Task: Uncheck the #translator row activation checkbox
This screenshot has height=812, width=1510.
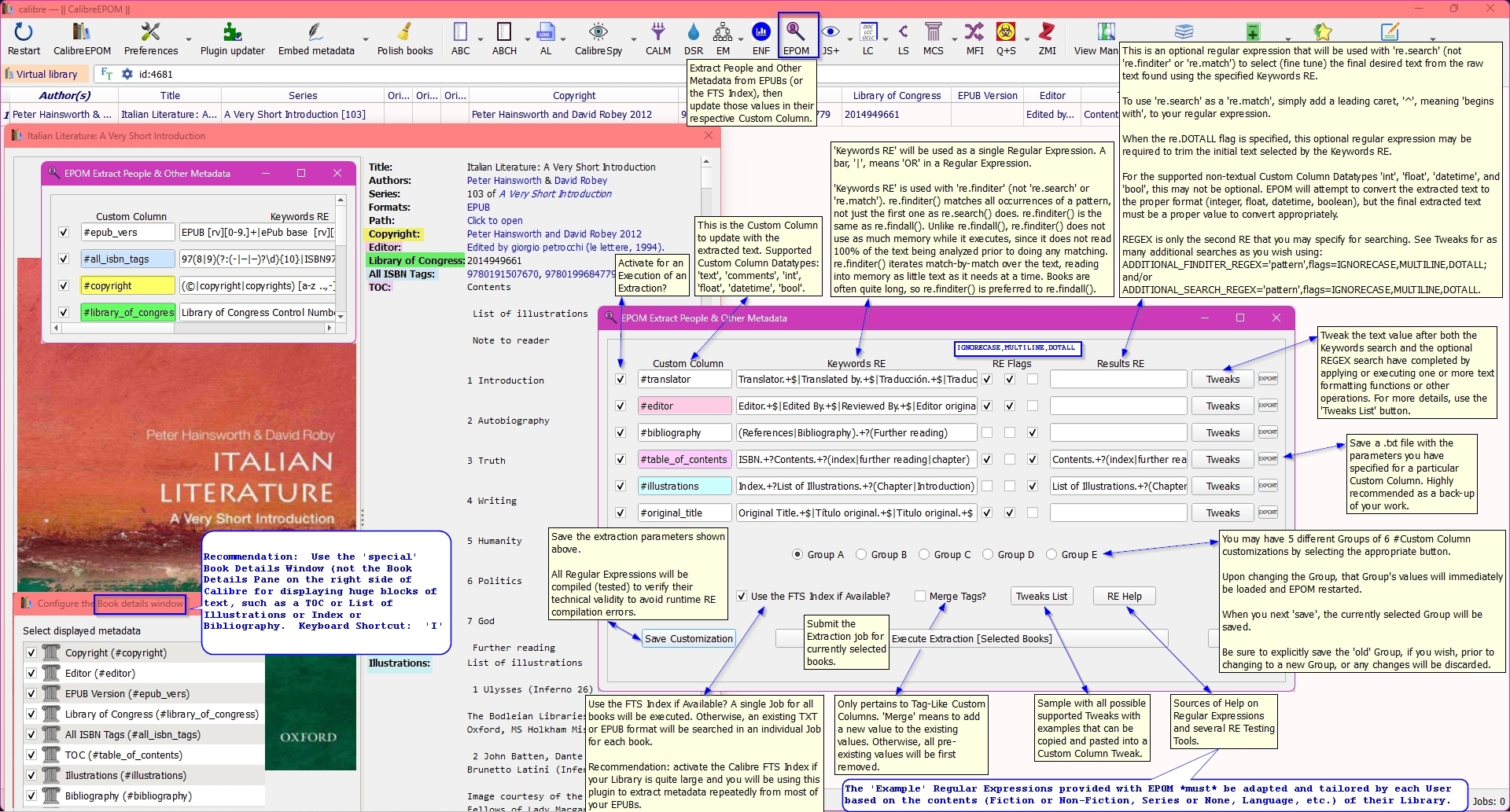Action: pos(621,379)
